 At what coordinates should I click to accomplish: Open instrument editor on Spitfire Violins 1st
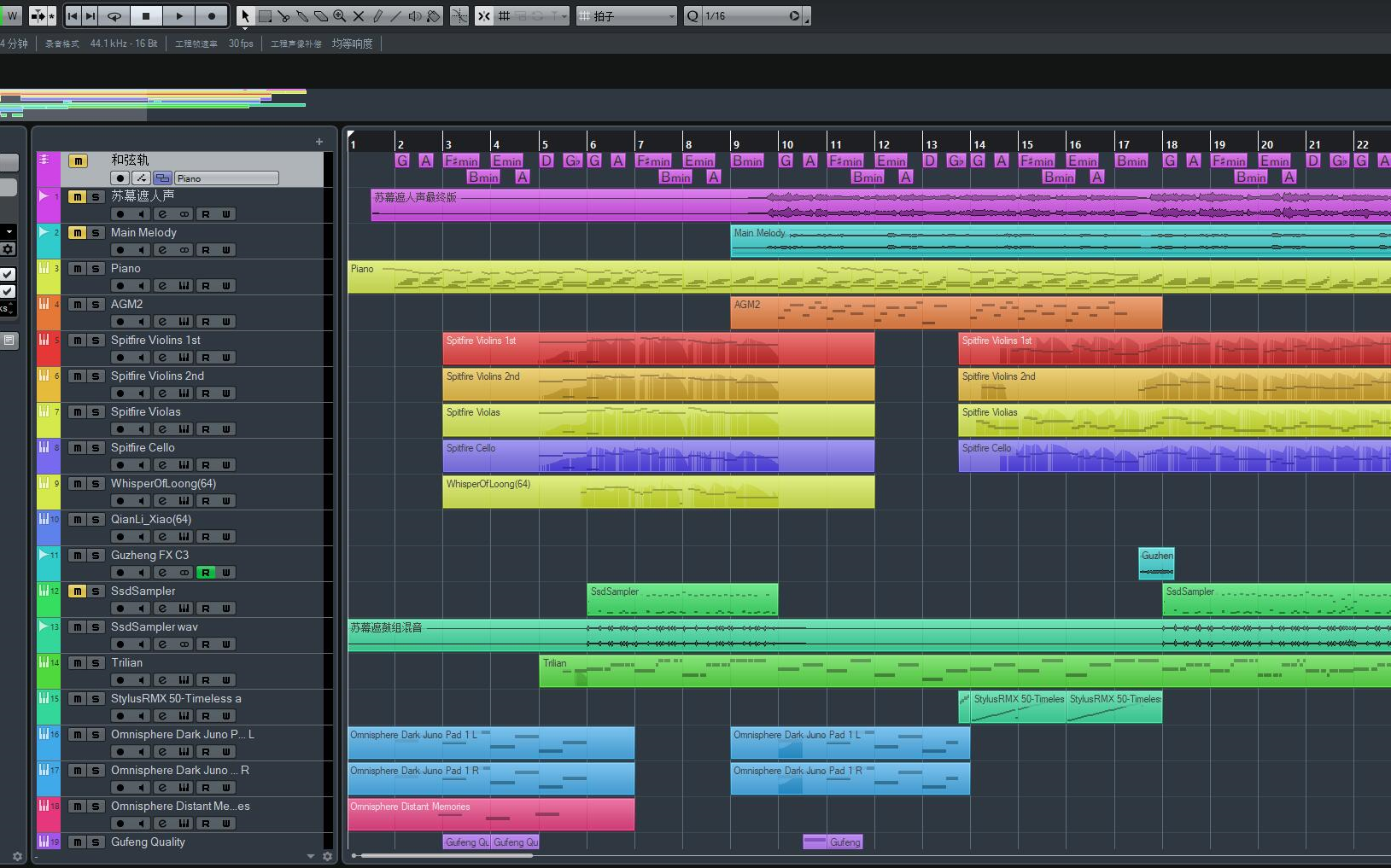pos(184,358)
